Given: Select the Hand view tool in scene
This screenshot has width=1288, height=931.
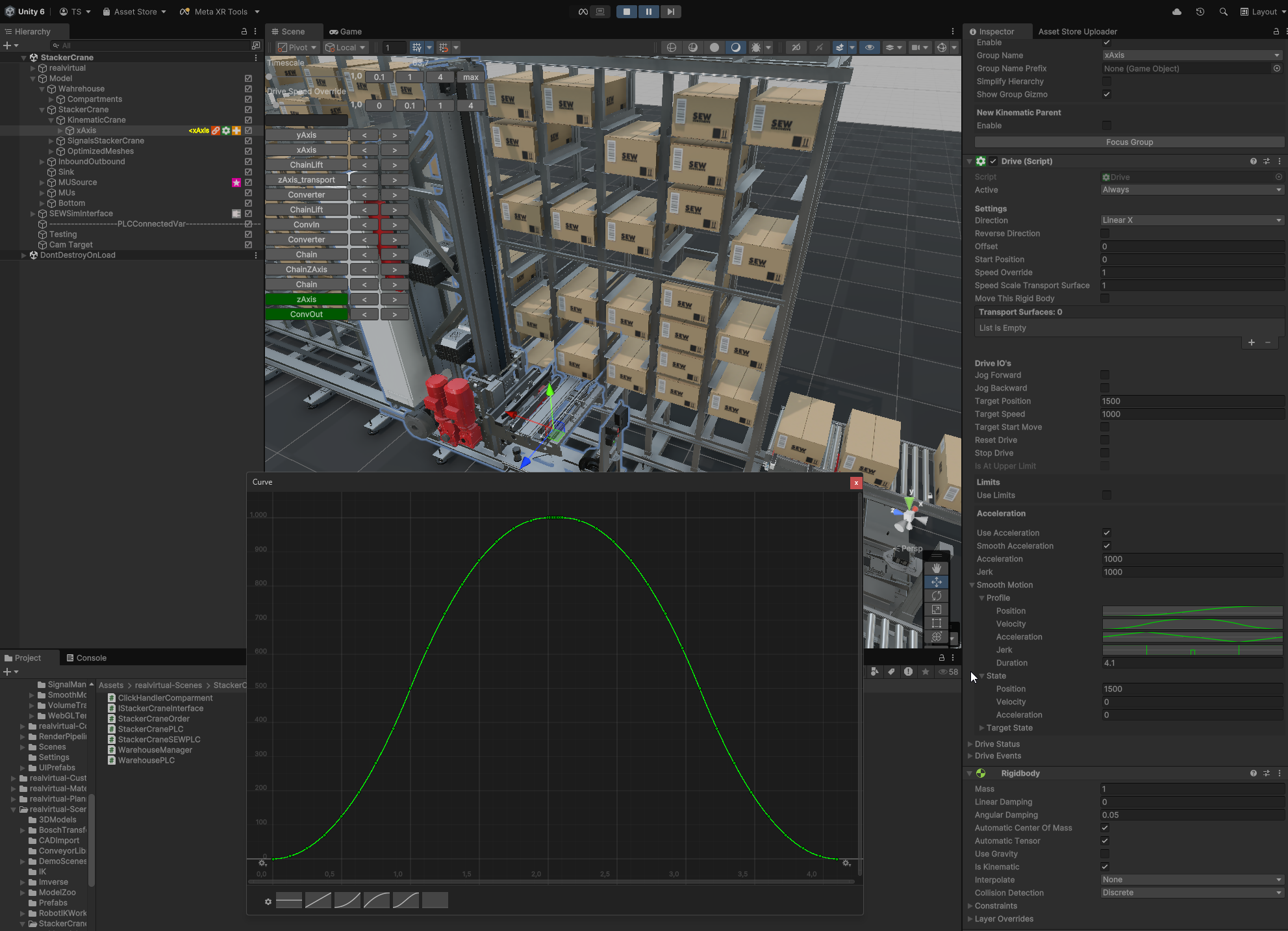Looking at the screenshot, I should tap(936, 568).
